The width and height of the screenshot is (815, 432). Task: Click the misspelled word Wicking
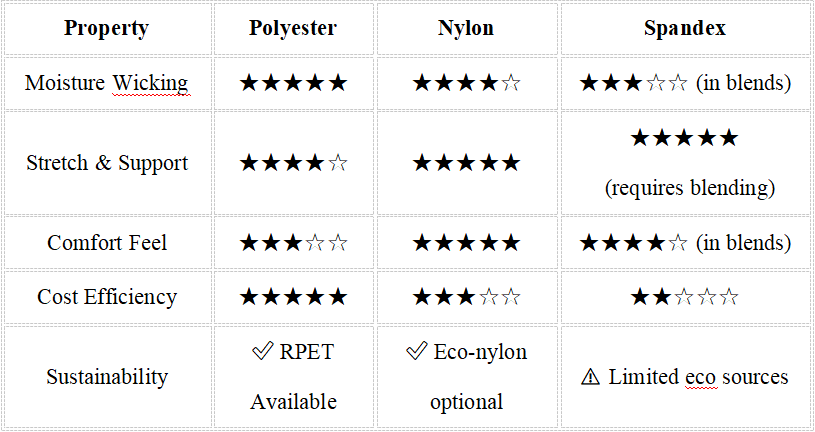click(151, 83)
